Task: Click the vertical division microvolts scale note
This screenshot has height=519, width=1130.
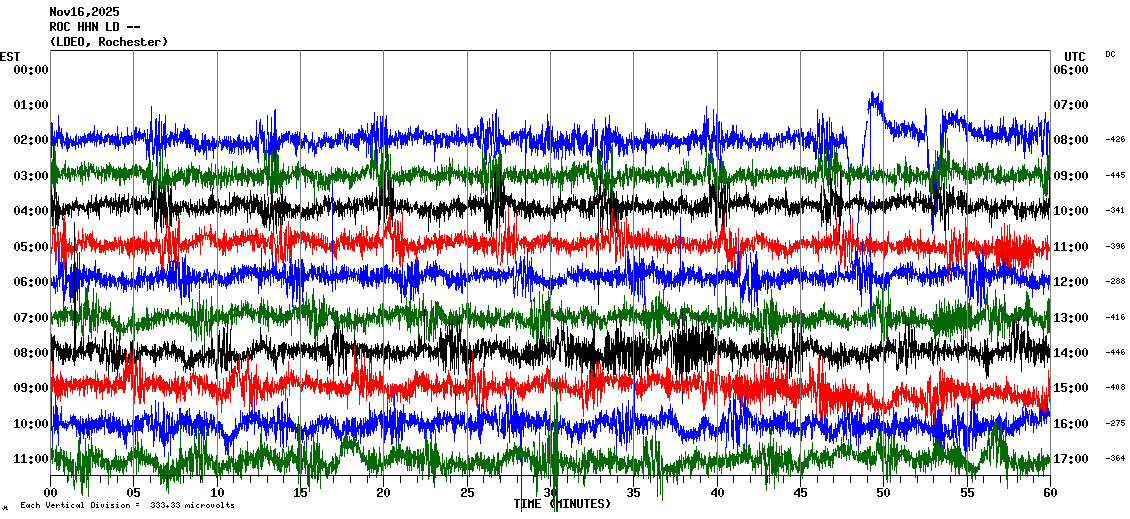Action: click(x=127, y=505)
